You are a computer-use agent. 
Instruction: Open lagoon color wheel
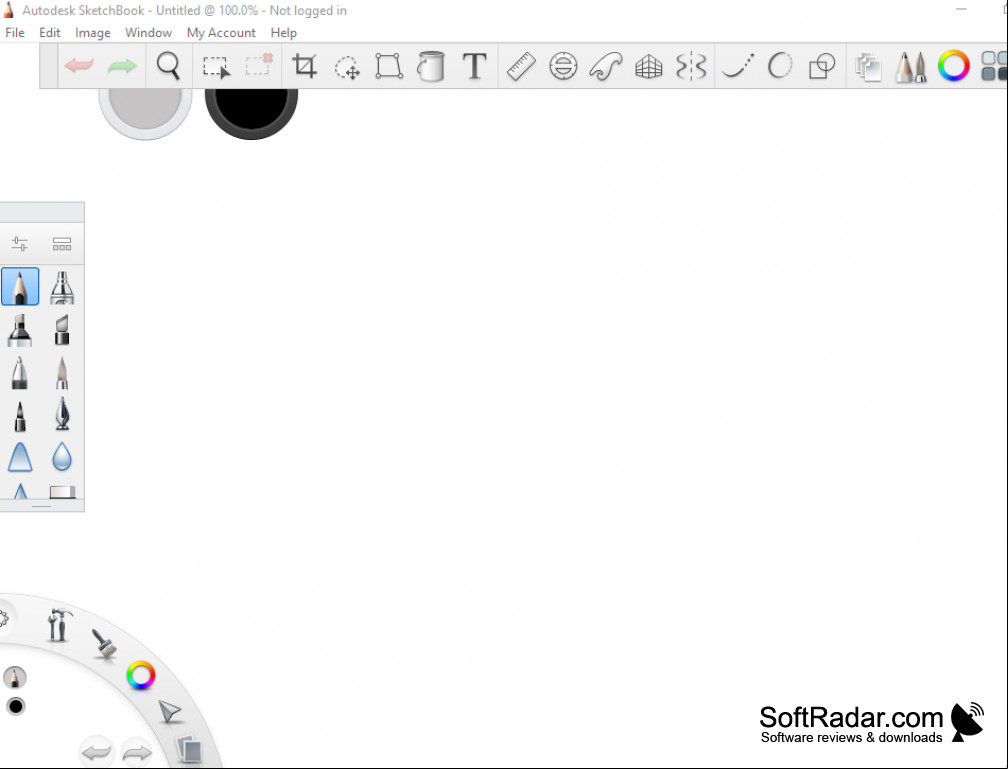click(x=141, y=676)
